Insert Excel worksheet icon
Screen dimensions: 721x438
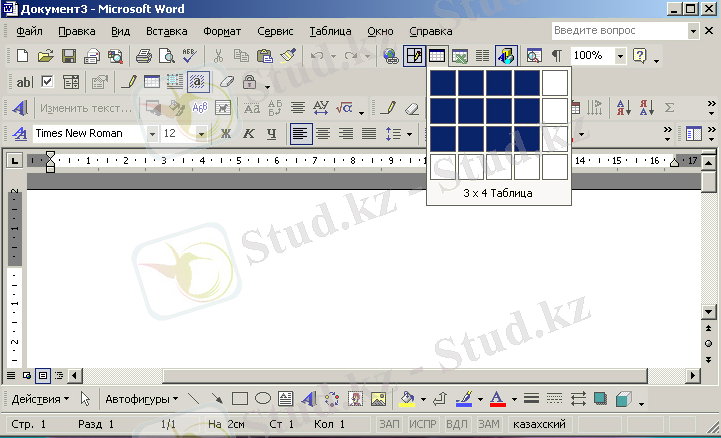(460, 56)
